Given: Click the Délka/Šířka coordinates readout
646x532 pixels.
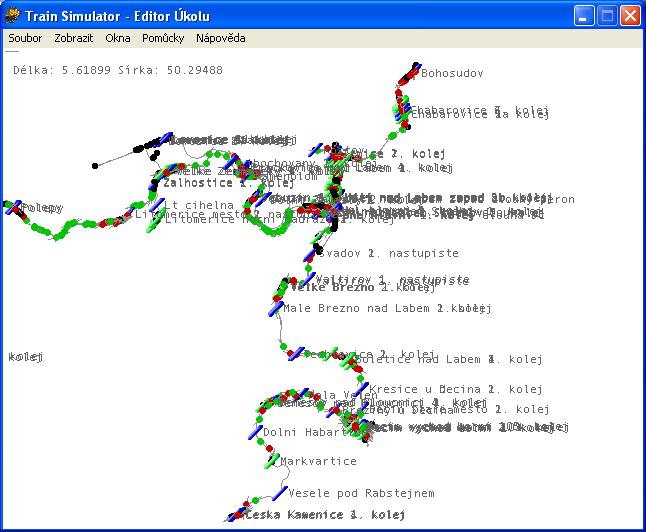Looking at the screenshot, I should [118, 70].
